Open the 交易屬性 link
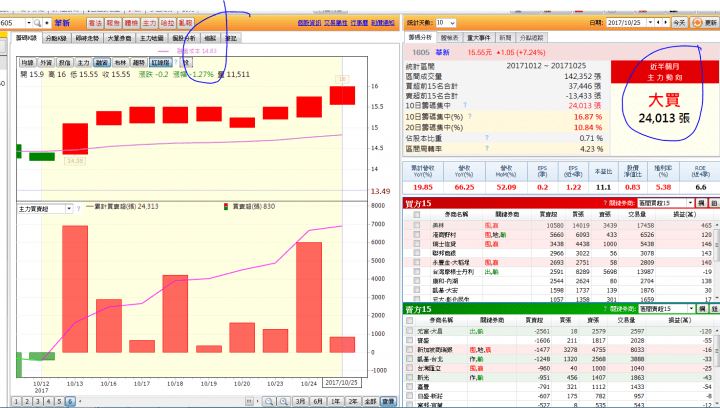Viewport: 720px width, 408px height. [335, 22]
